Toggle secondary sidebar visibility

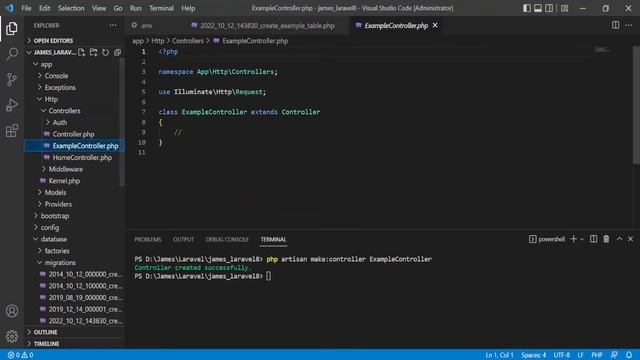coord(549,8)
